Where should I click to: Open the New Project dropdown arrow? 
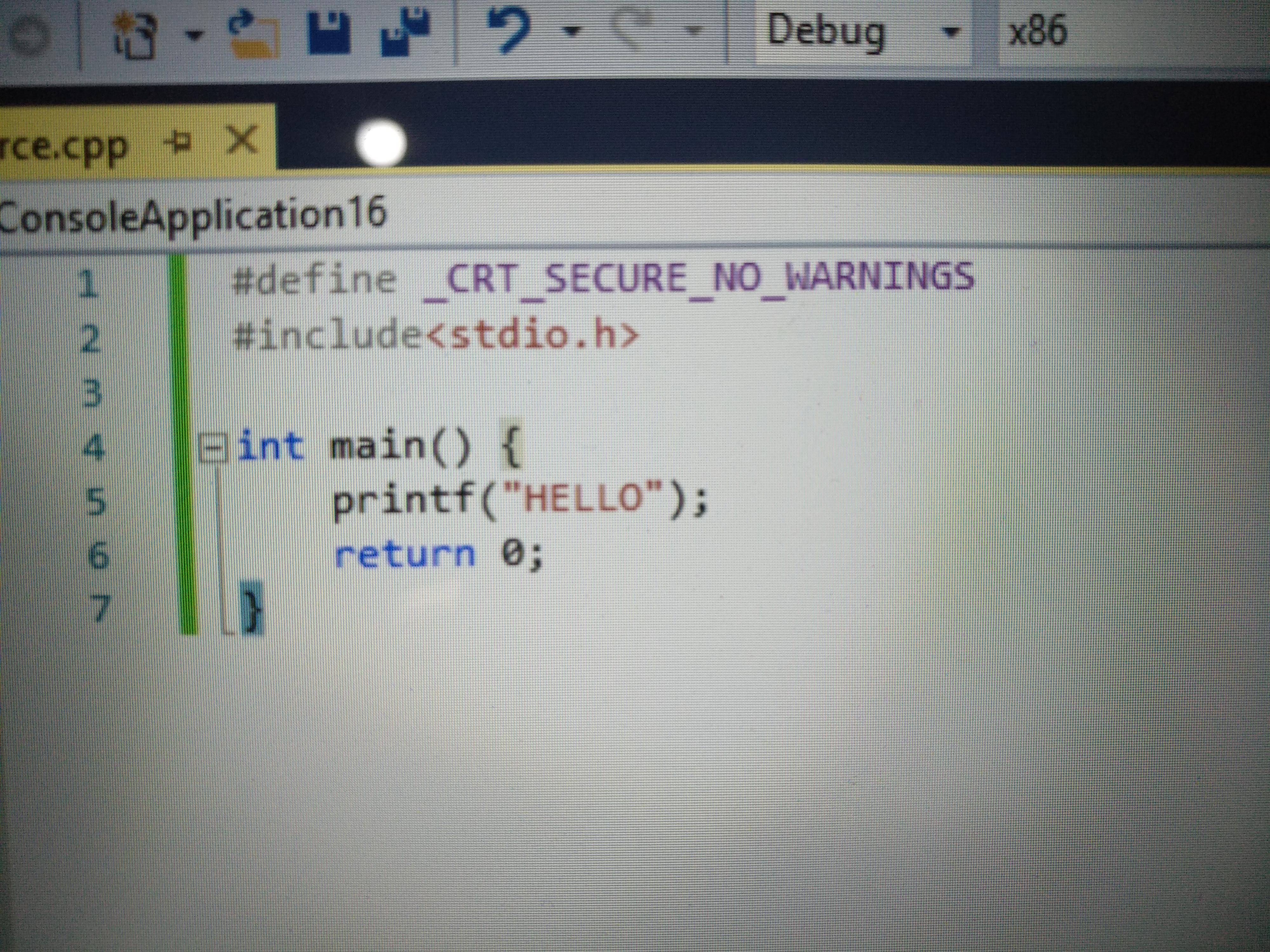(195, 36)
